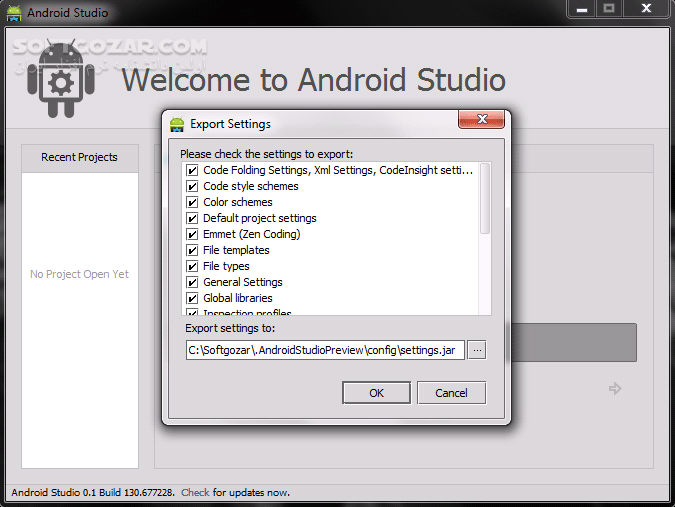The width and height of the screenshot is (675, 507).
Task: Uncheck the General Settings checkbox
Action: point(192,282)
